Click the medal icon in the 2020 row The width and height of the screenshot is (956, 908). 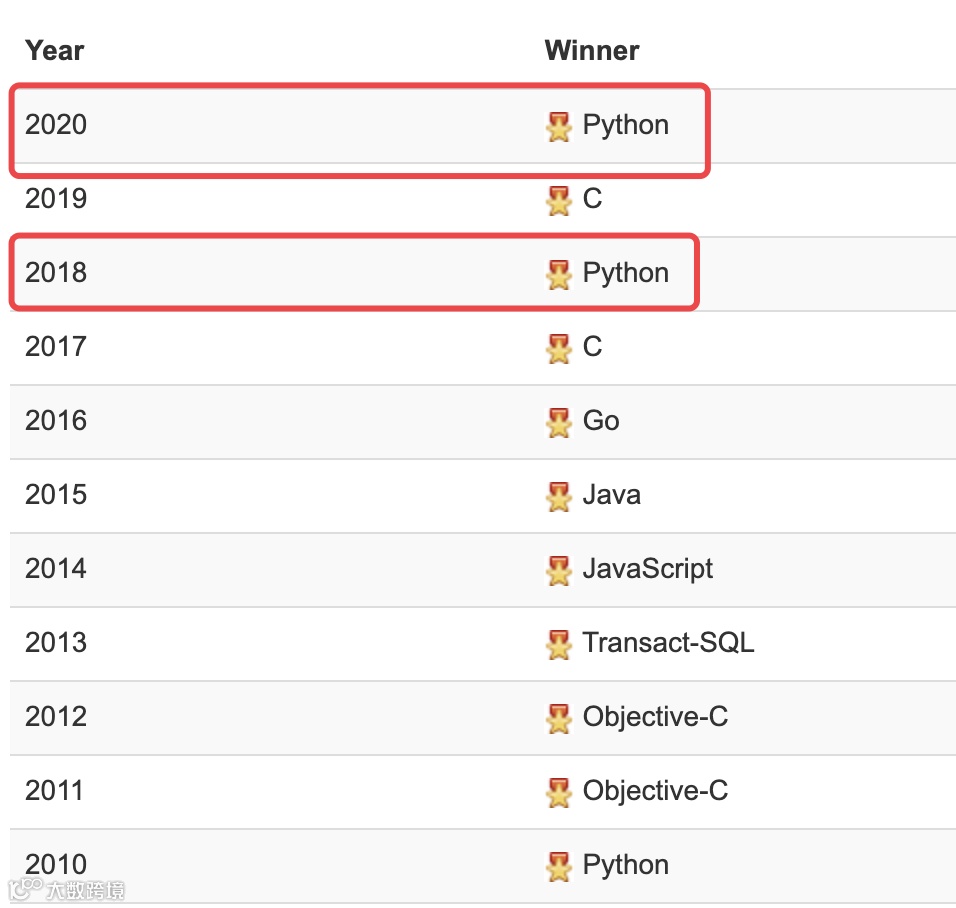(x=559, y=126)
